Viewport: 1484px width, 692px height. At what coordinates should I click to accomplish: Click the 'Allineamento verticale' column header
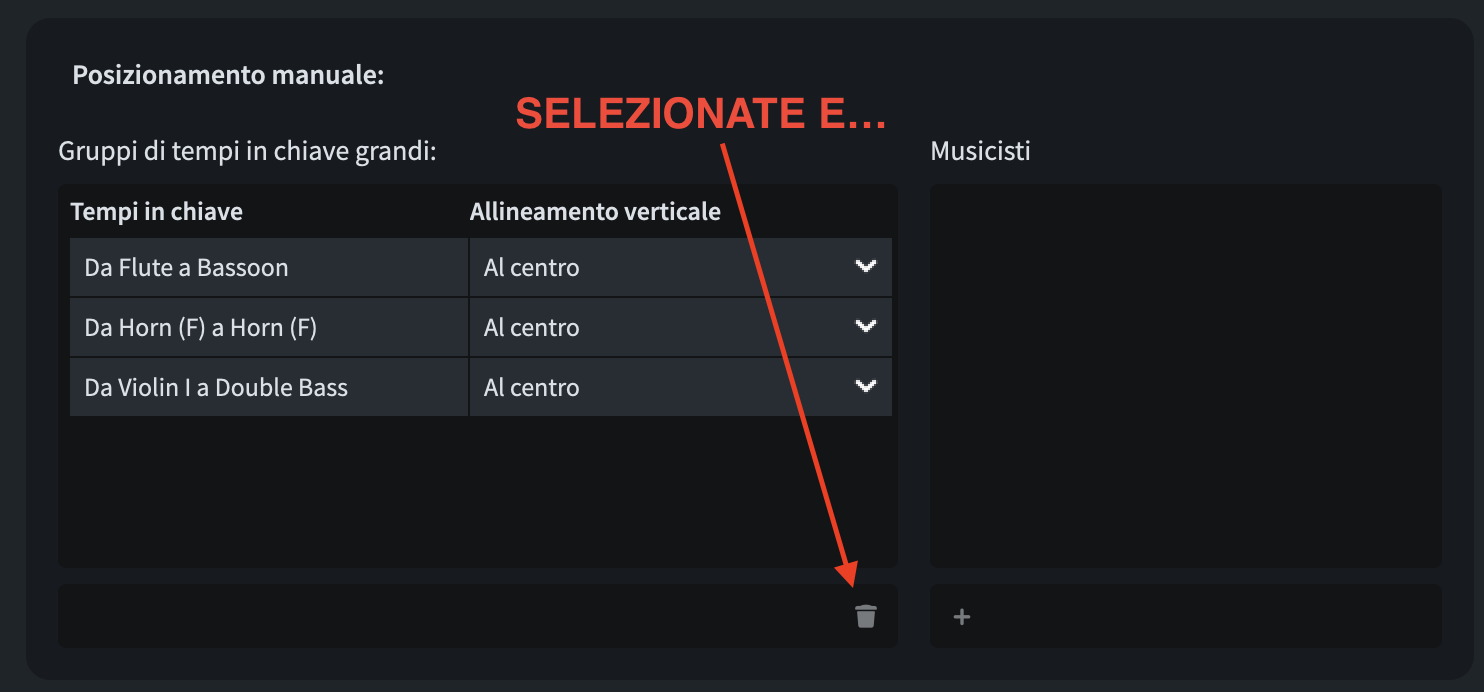595,212
